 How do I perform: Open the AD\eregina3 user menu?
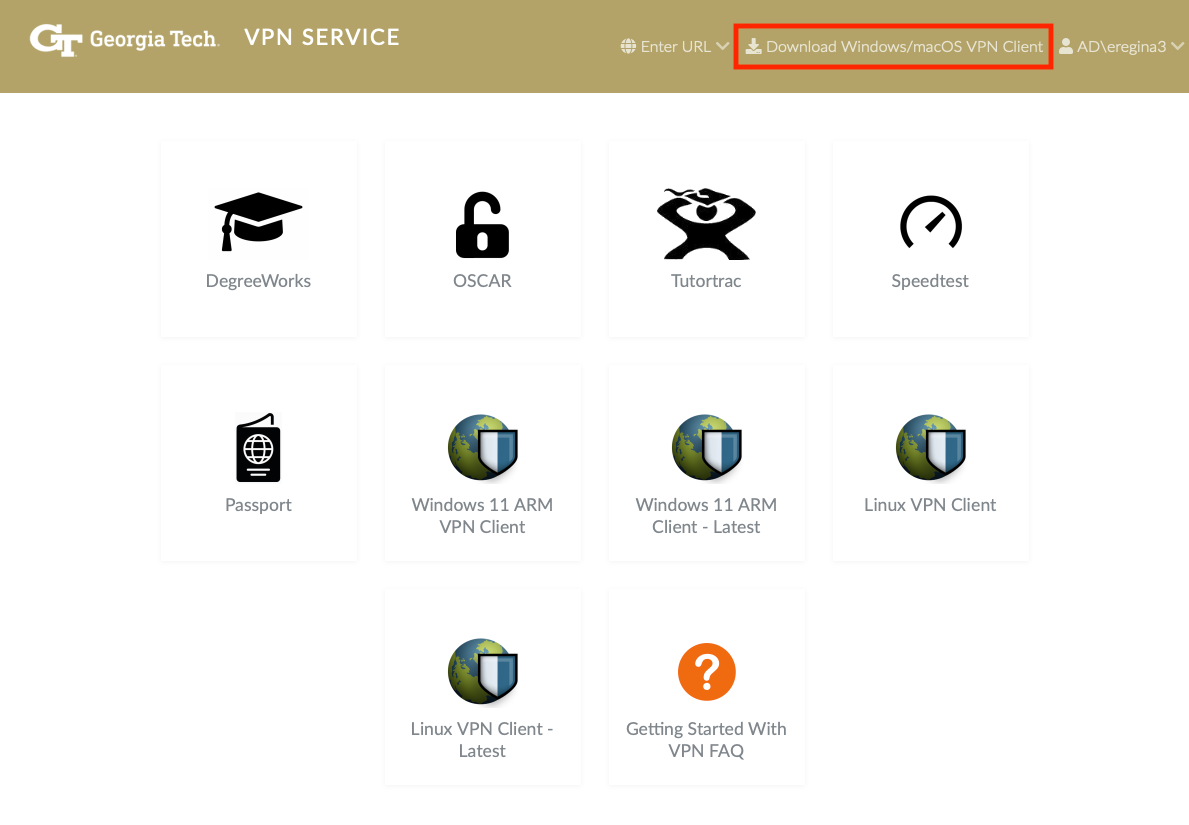pos(1122,46)
